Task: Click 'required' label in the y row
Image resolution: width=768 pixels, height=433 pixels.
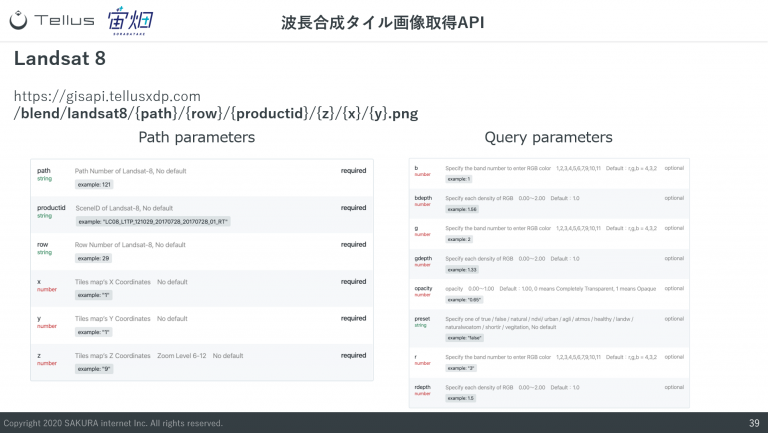Action: (353, 318)
